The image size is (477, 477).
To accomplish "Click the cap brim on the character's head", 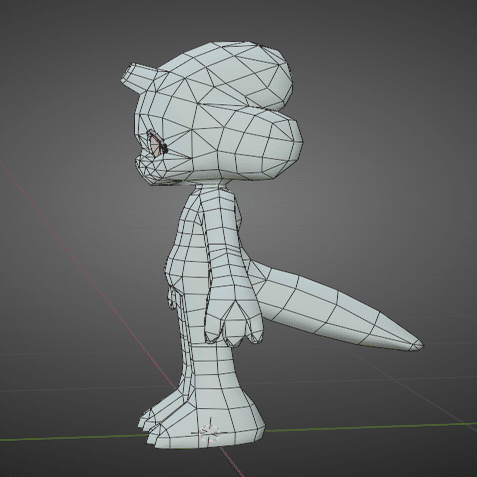I will 138,77.
